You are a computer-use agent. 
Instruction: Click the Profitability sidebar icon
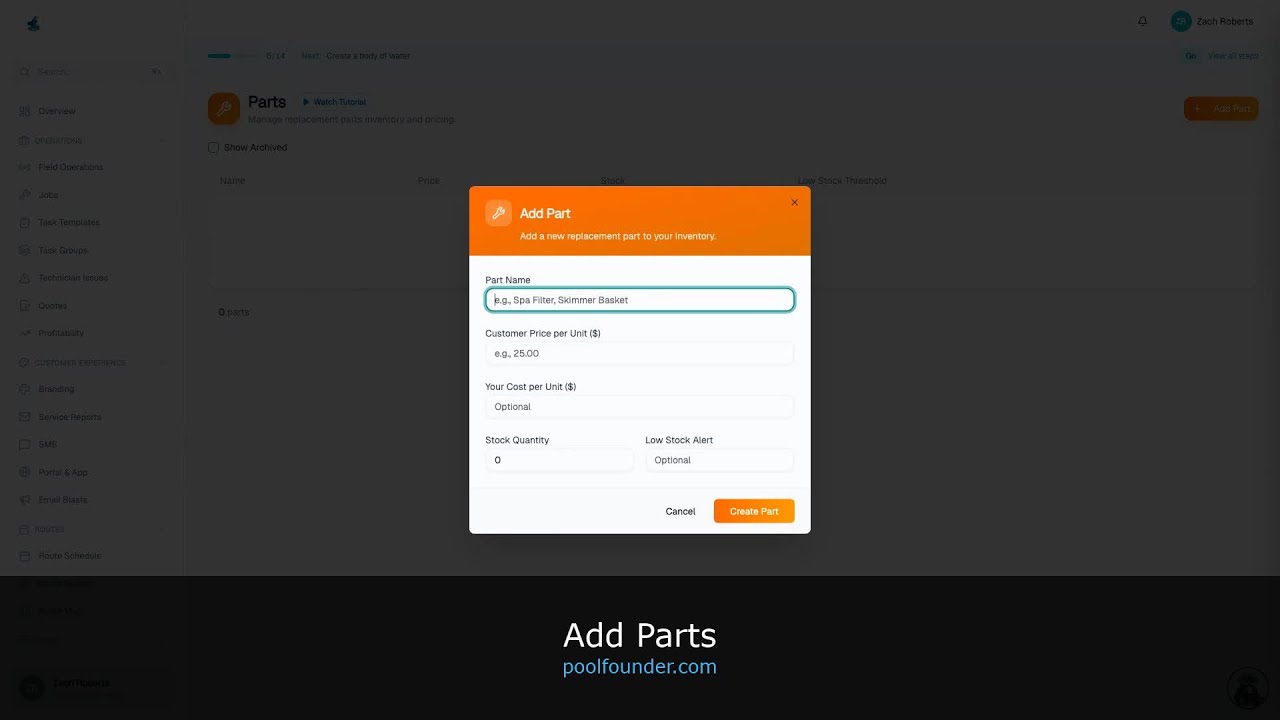pyautogui.click(x=25, y=333)
